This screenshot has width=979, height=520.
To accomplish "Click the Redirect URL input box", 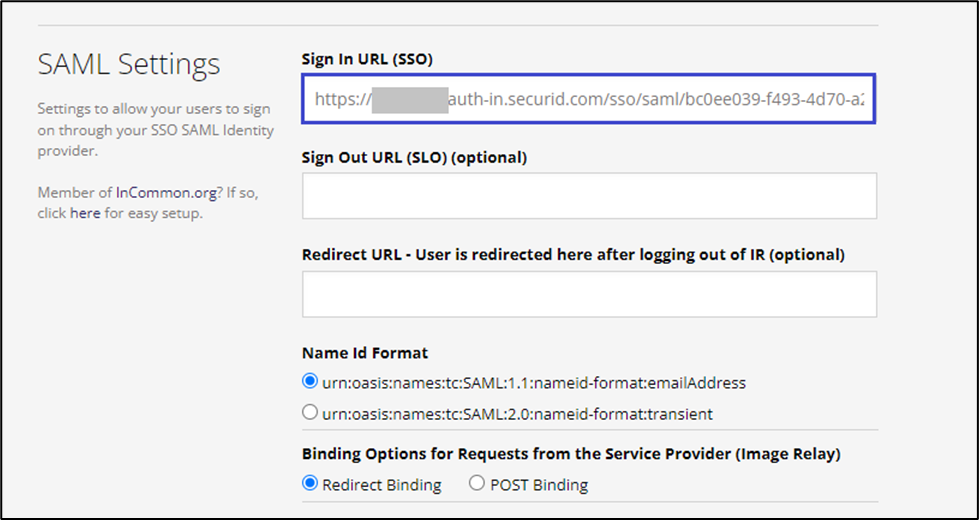I will [589, 294].
